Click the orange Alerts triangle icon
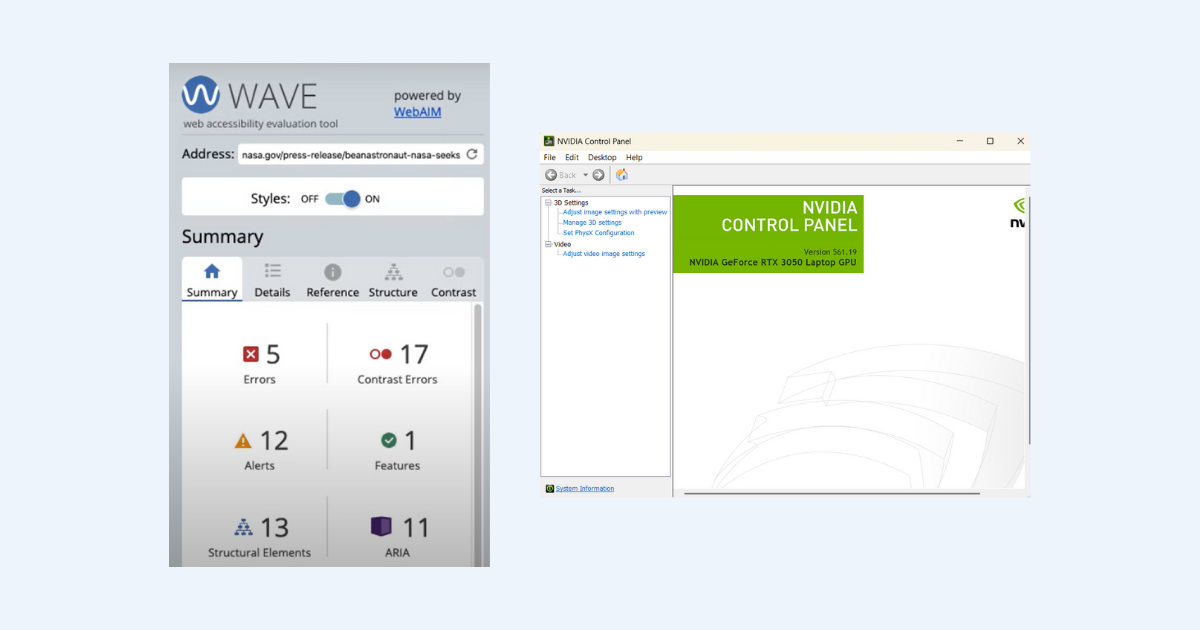Screen dimensions: 1200x630 [x=243, y=440]
